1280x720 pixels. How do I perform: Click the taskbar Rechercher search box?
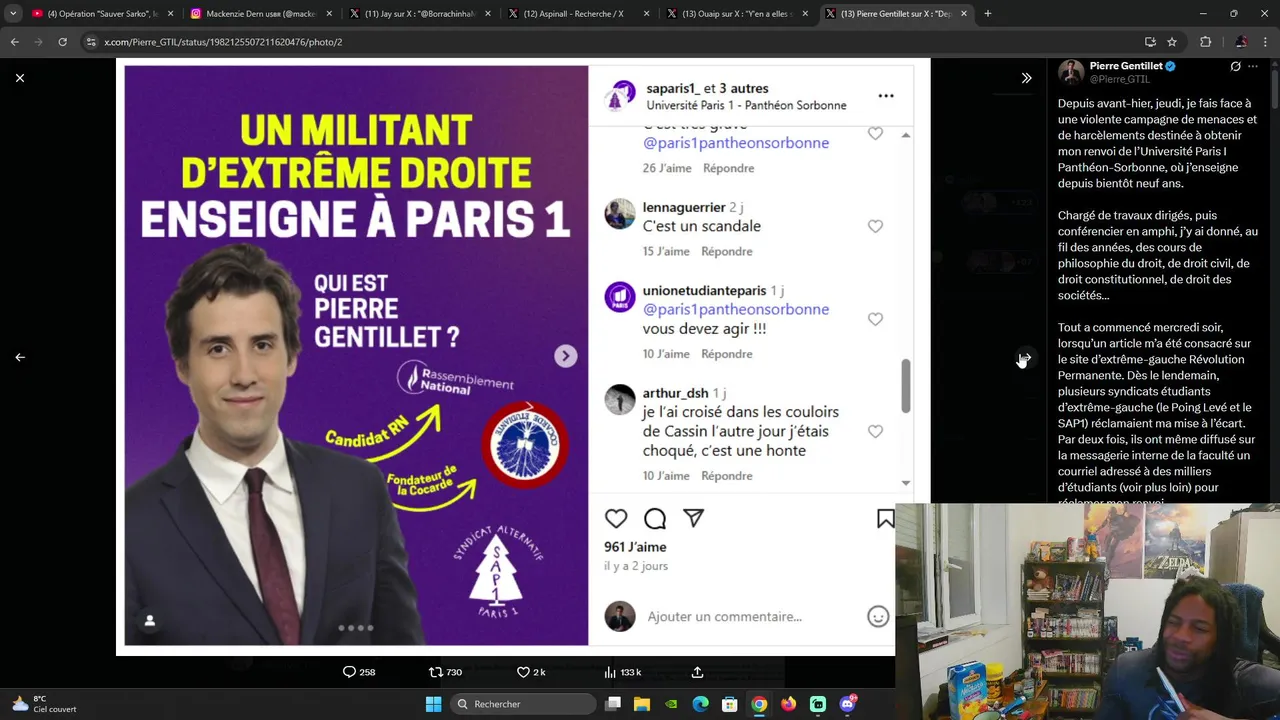(522, 704)
